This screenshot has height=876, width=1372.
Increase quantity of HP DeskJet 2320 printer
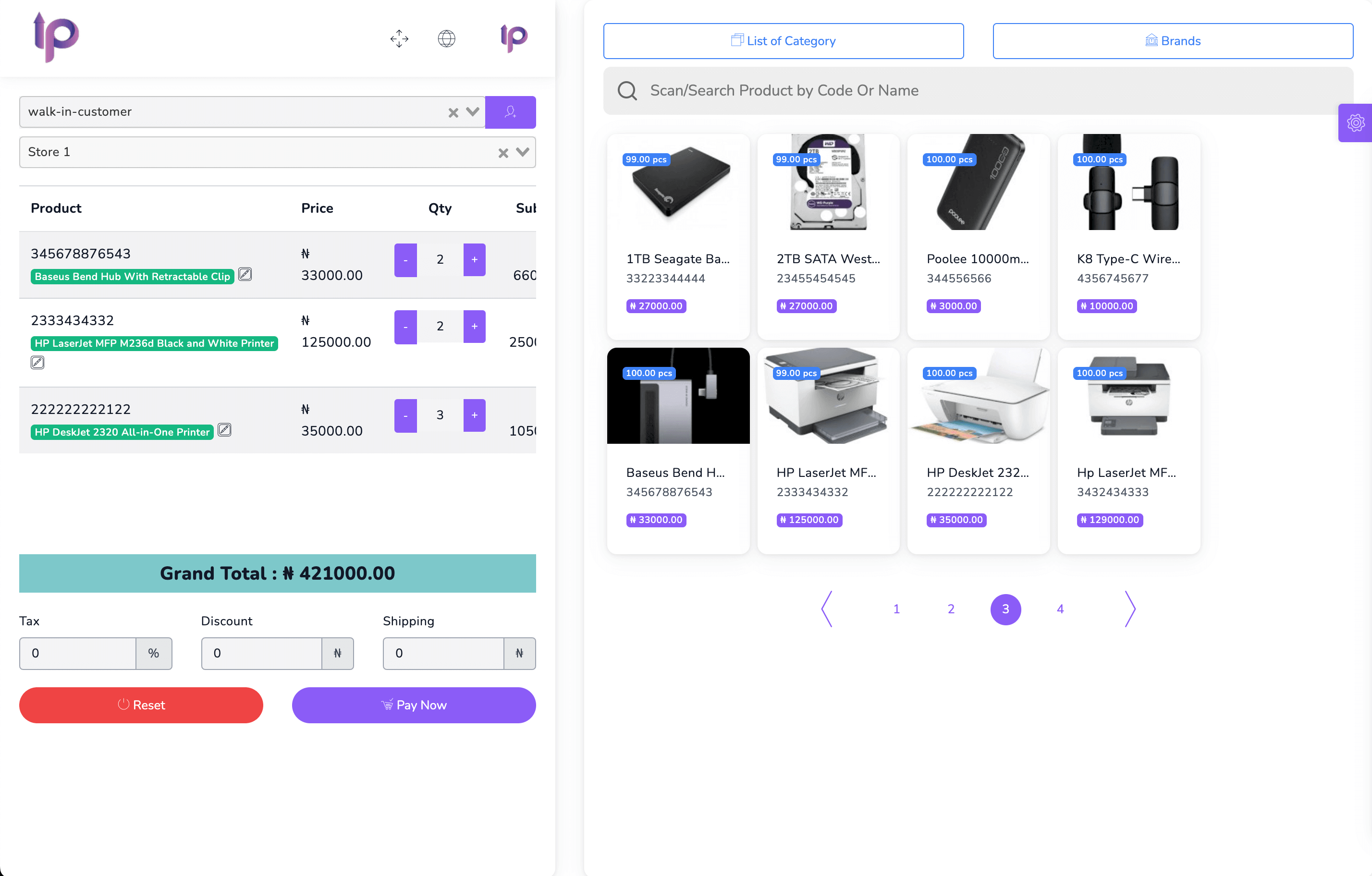click(474, 415)
